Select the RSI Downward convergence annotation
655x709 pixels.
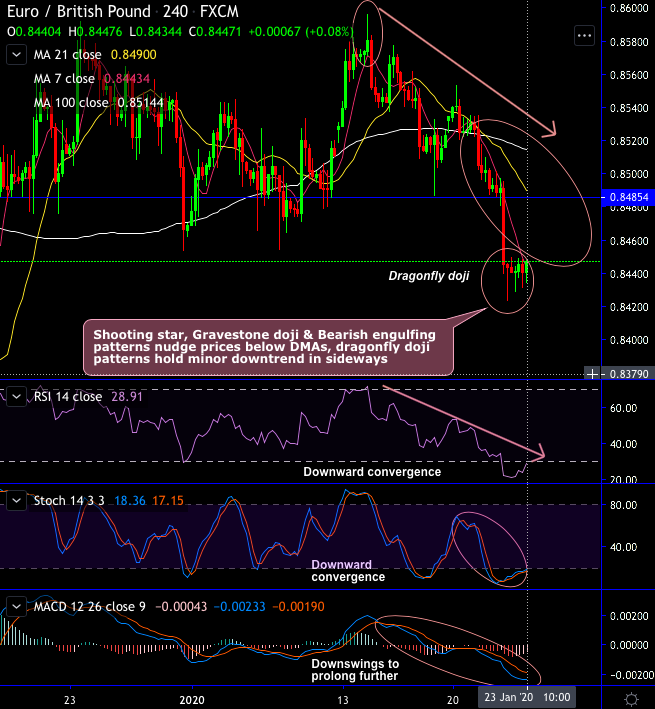coord(372,472)
